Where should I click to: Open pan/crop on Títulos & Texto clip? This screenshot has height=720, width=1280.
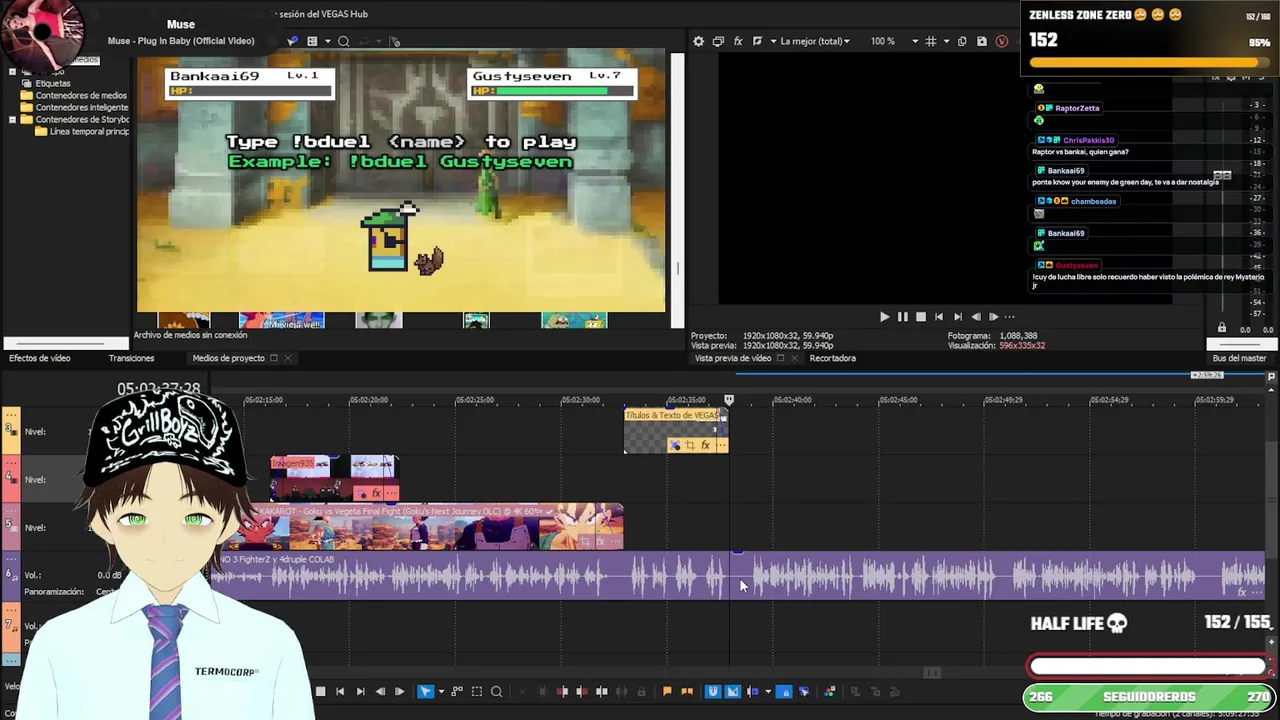[x=689, y=445]
